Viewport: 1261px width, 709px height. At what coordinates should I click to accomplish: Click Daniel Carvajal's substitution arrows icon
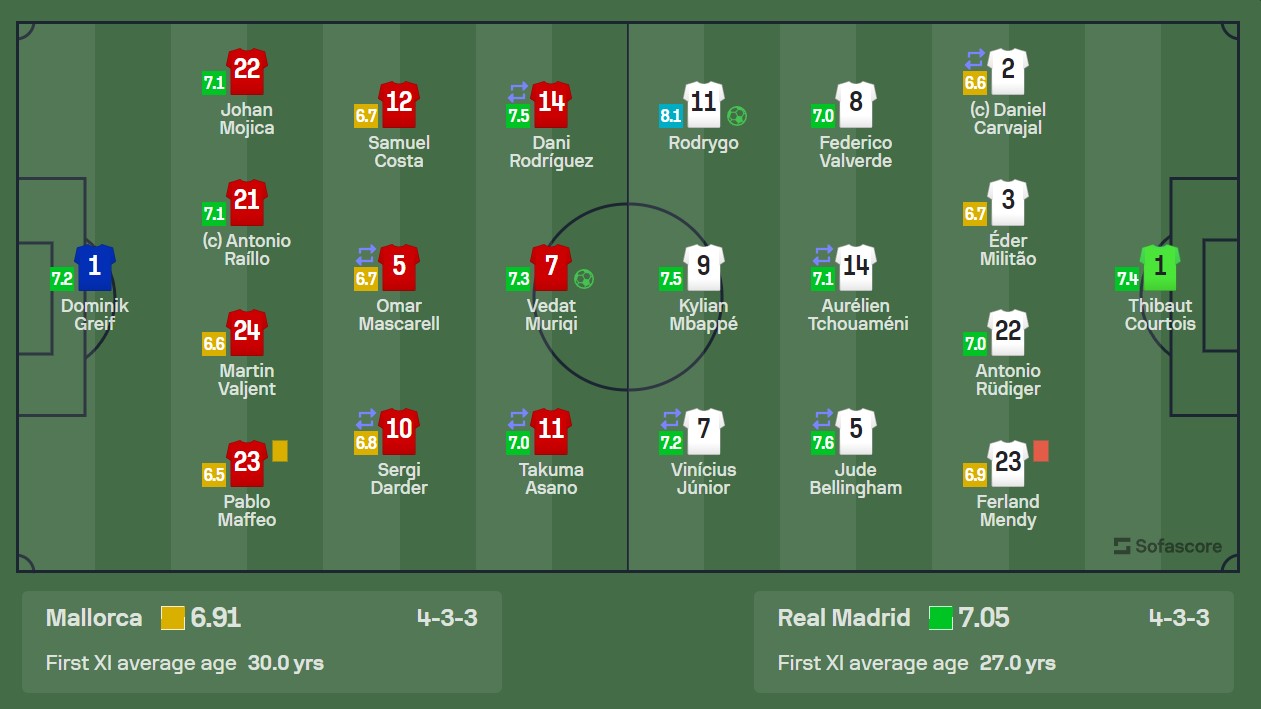[x=975, y=60]
